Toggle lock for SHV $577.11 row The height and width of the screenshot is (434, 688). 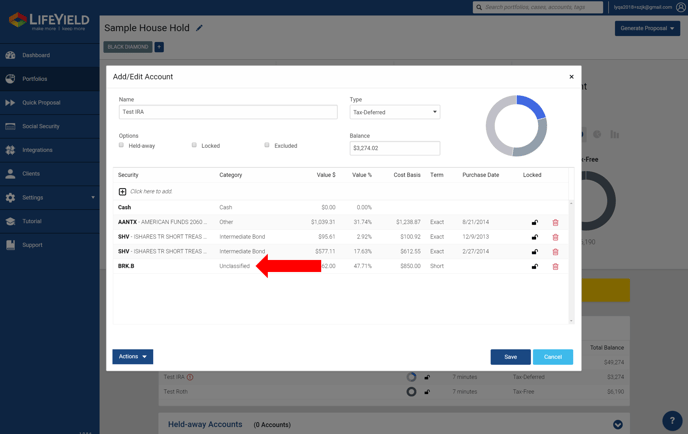pos(534,252)
